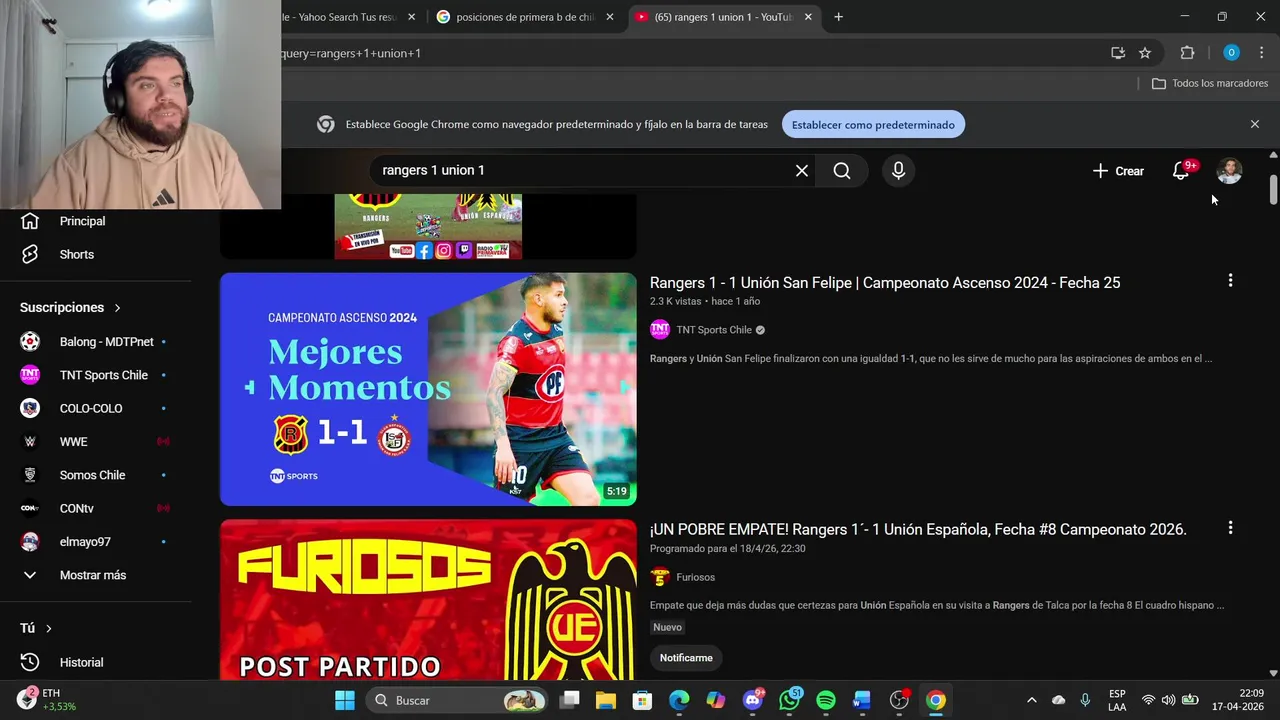Expand the Suscripciones section arrow
The image size is (1280, 720).
point(117,308)
